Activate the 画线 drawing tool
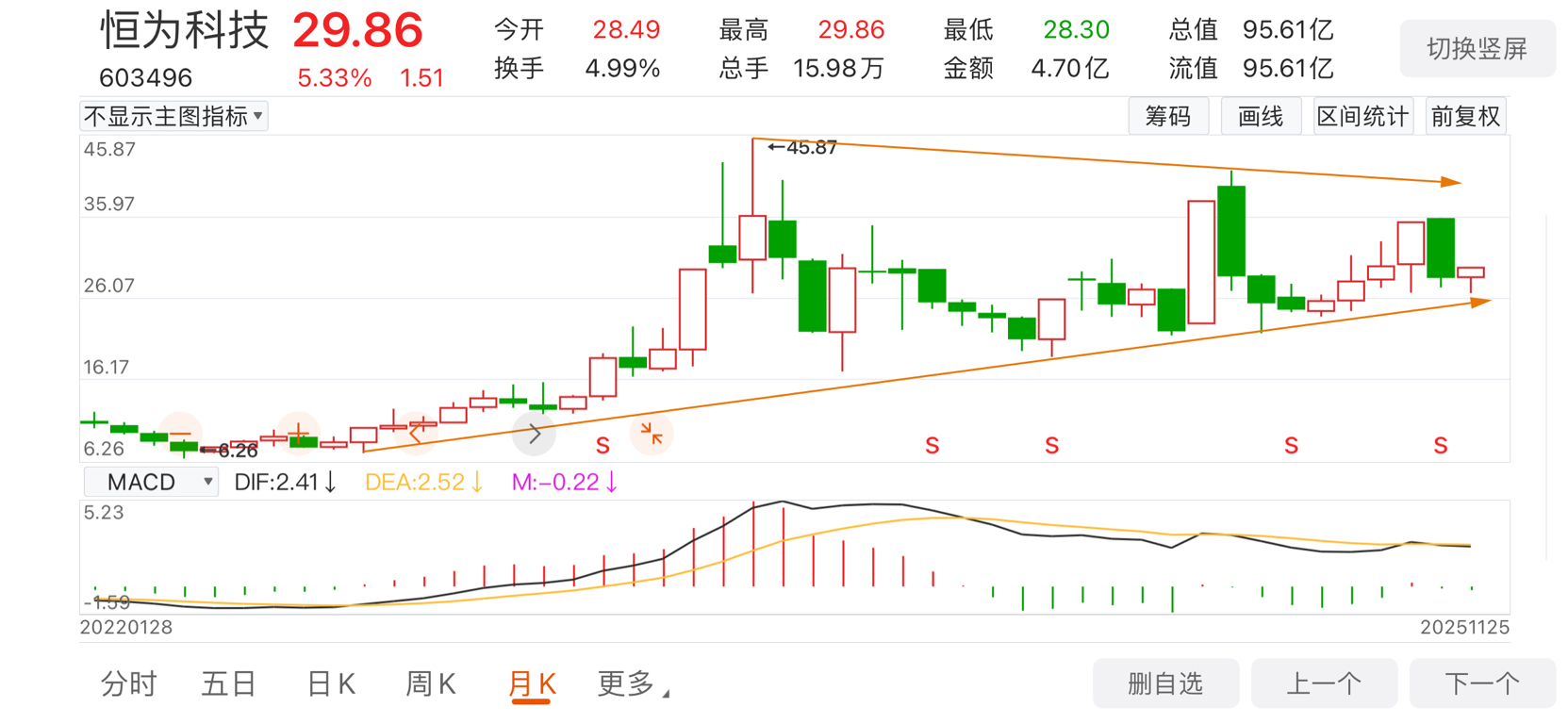Screen dimensions: 1568x724 [x=1261, y=116]
